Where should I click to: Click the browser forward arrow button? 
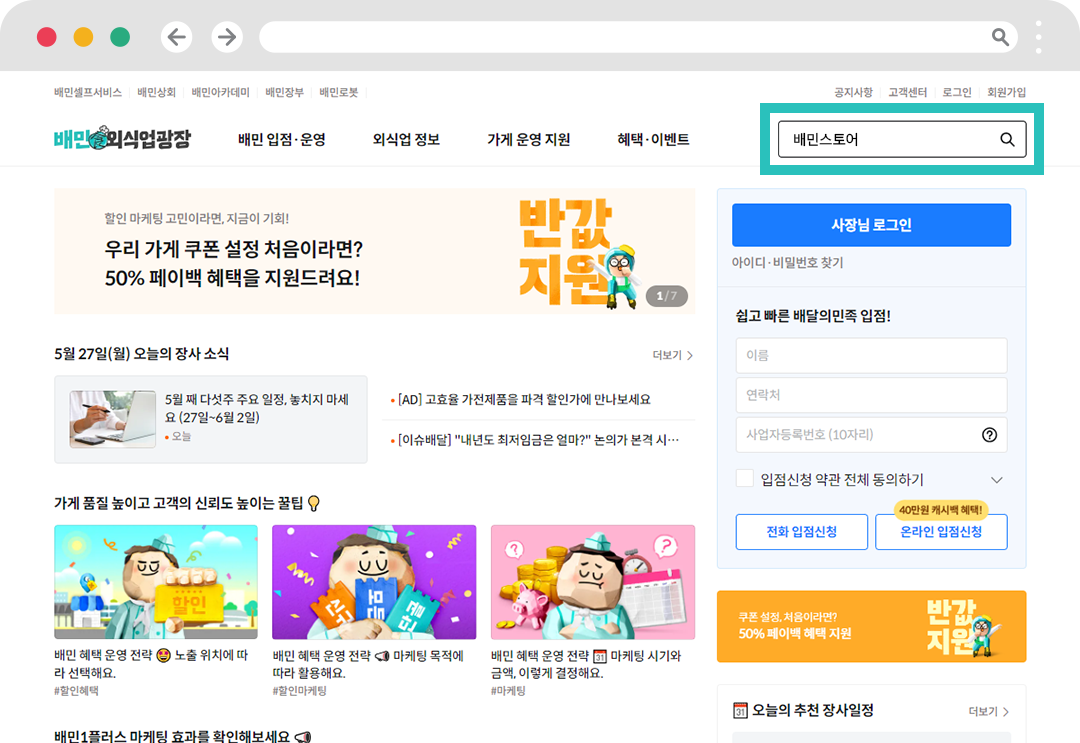pyautogui.click(x=227, y=36)
